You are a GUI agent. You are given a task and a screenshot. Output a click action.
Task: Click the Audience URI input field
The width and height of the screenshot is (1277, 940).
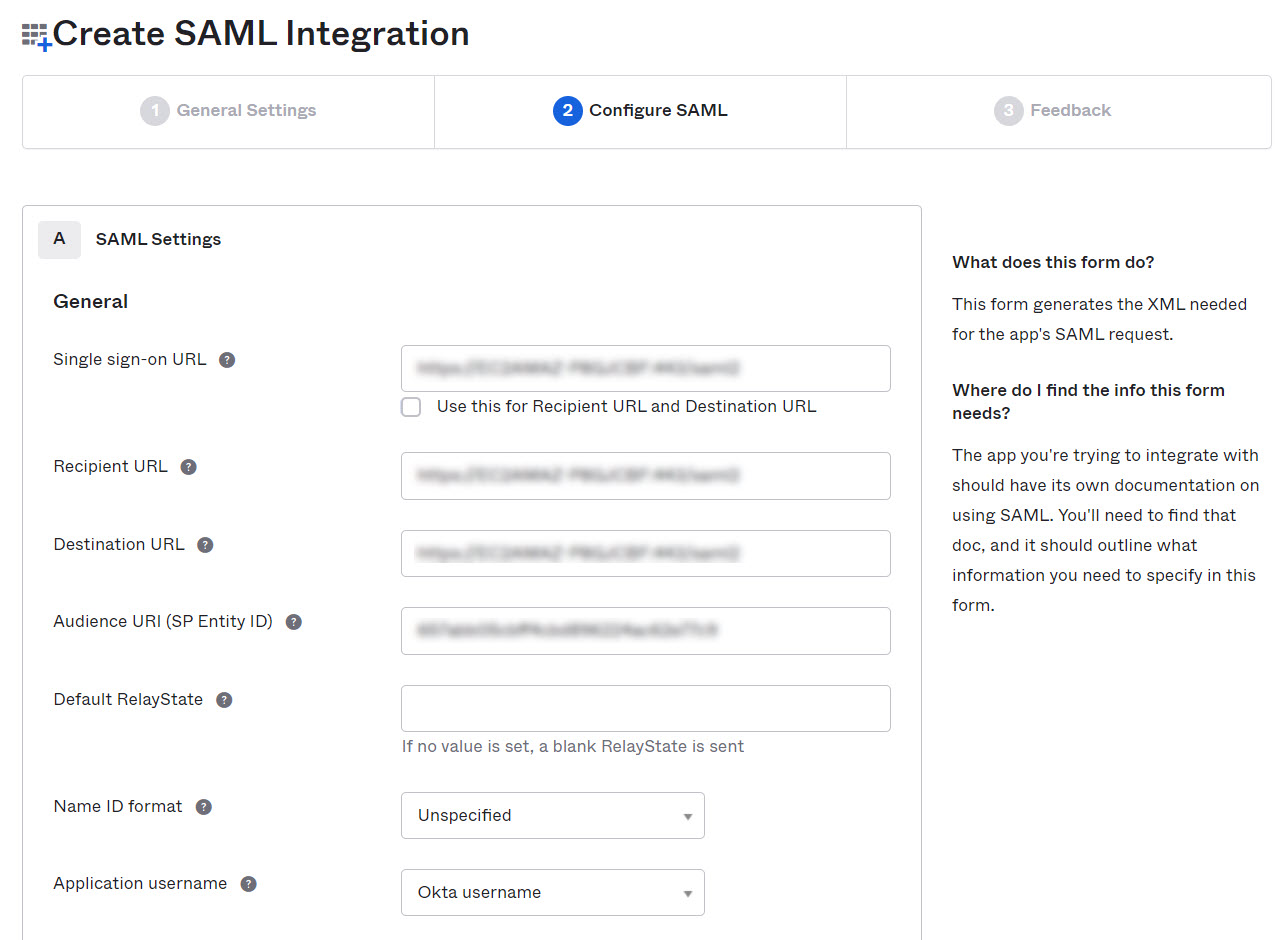coord(645,630)
